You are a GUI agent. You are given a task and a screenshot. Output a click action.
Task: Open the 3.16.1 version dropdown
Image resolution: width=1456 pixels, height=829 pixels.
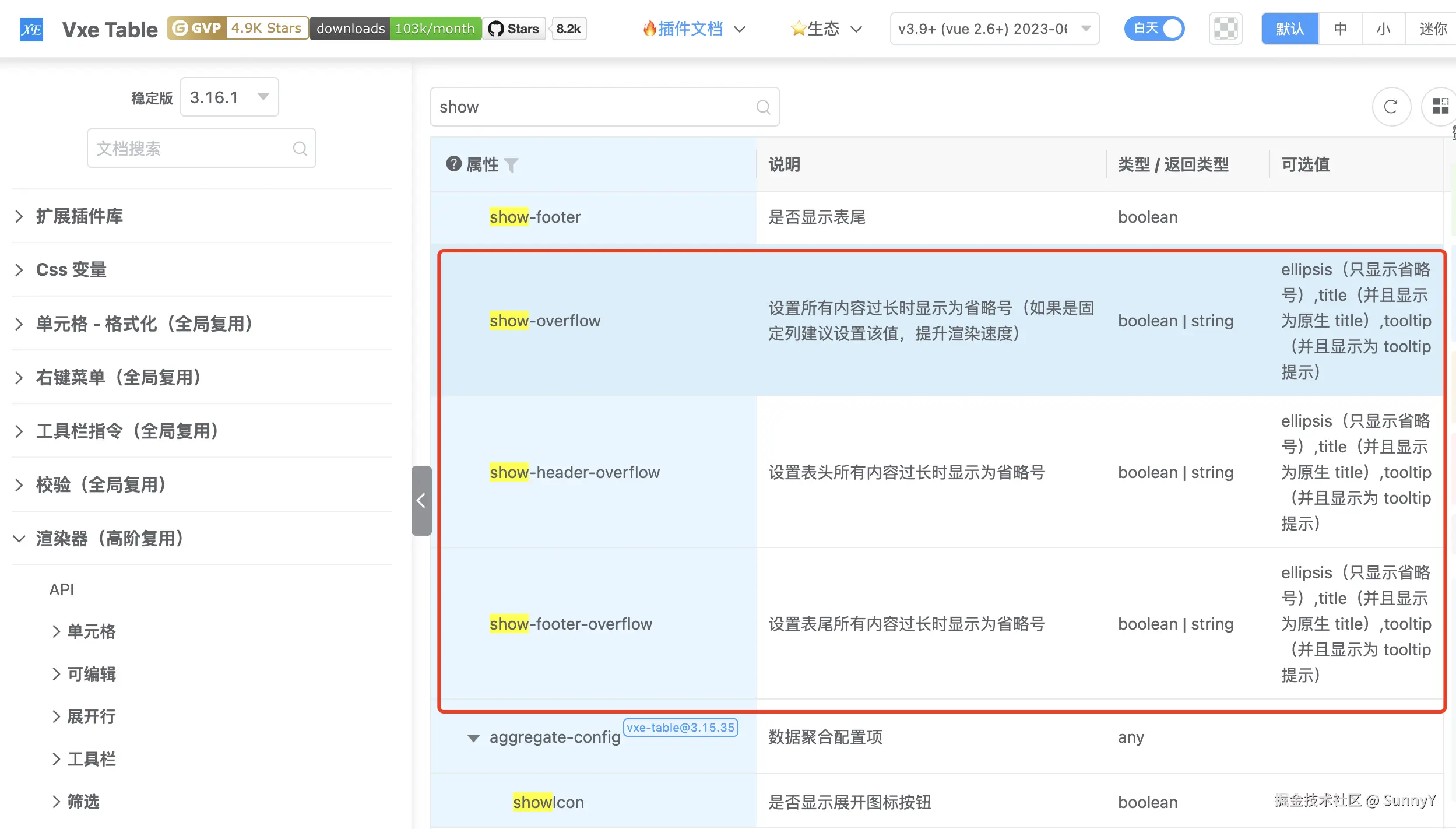pos(229,97)
